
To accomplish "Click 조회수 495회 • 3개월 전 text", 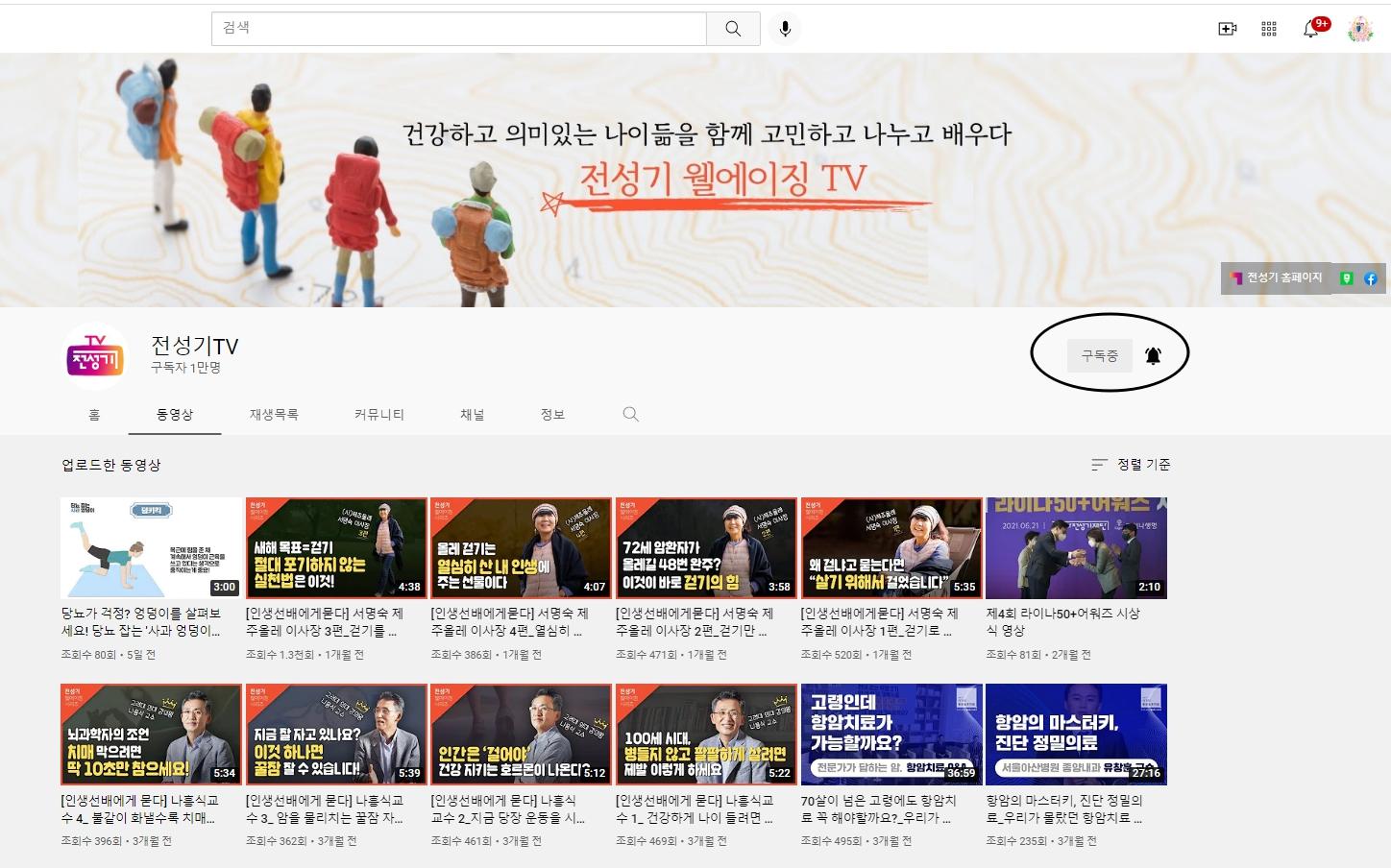I will coord(856,841).
